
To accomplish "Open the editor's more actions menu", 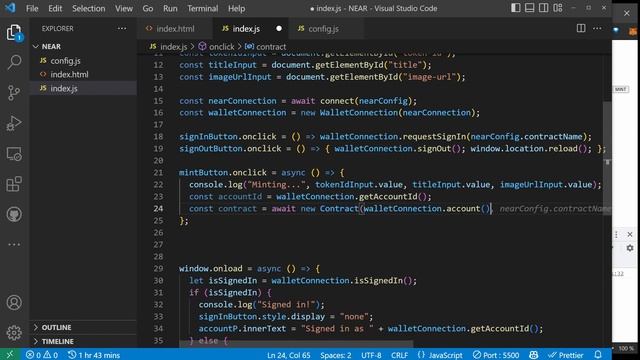I will 597,29.
